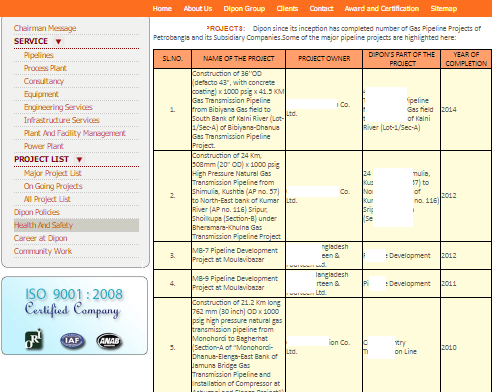The height and width of the screenshot is (392, 492).
Task: Click the YEAR OF COMPLETION column header
Action: pyautogui.click(x=466, y=59)
